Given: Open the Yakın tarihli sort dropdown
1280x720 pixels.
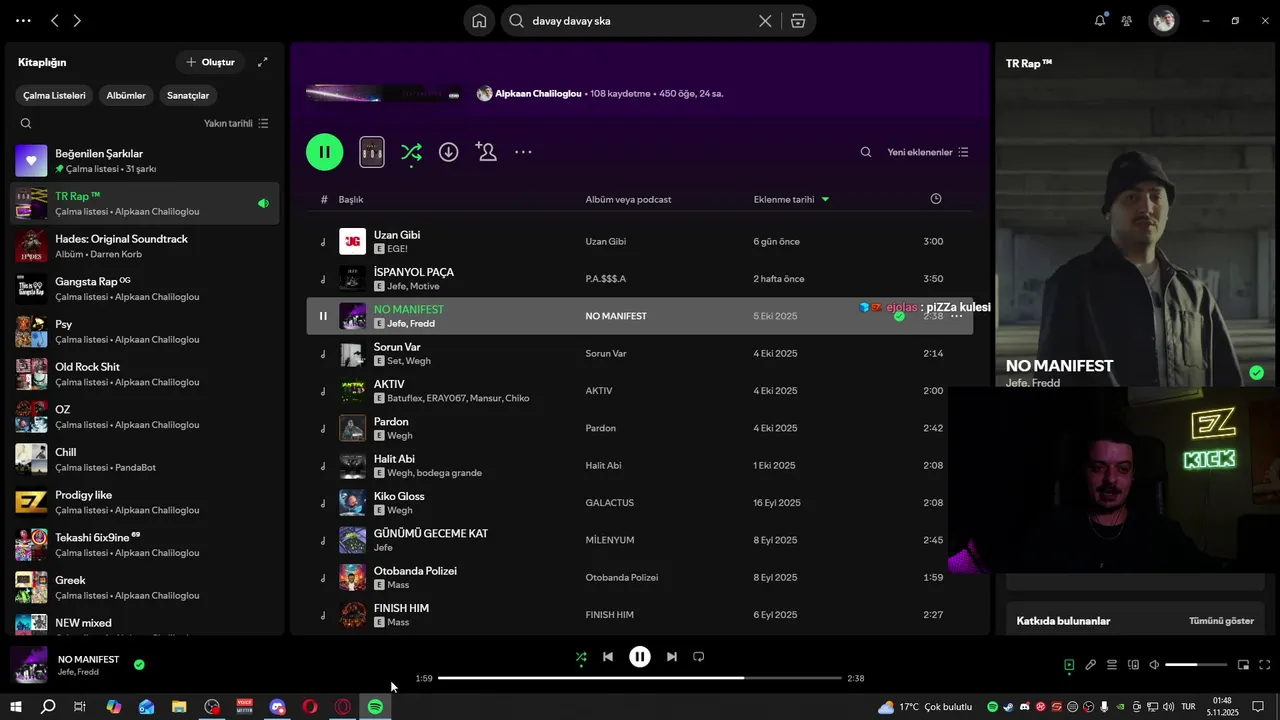Looking at the screenshot, I should [236, 123].
